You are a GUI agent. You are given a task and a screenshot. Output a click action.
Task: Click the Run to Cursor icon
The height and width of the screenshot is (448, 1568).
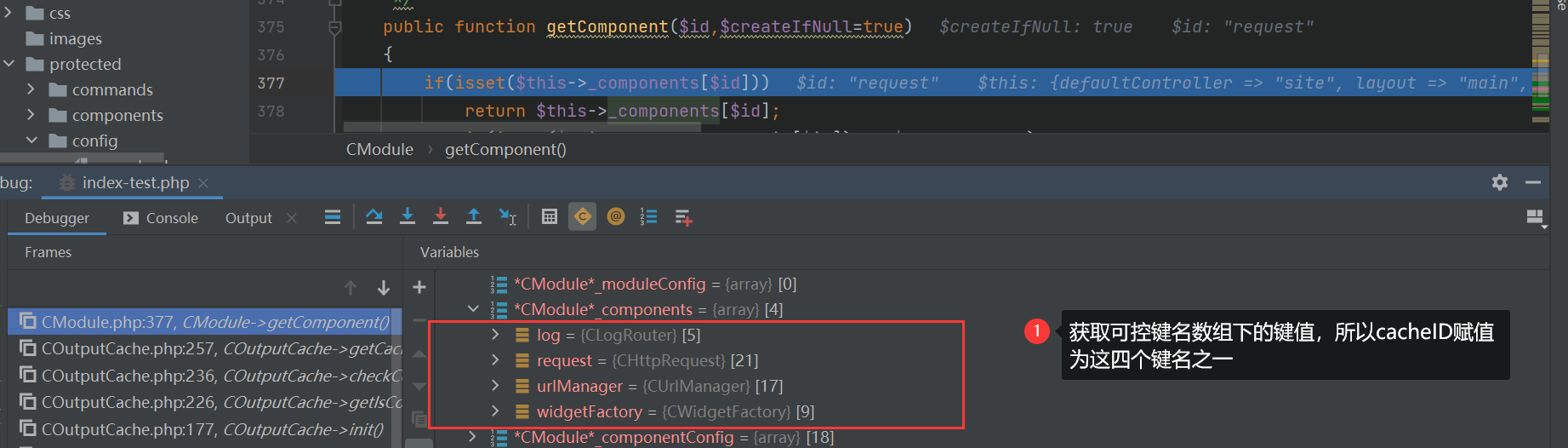(x=508, y=217)
